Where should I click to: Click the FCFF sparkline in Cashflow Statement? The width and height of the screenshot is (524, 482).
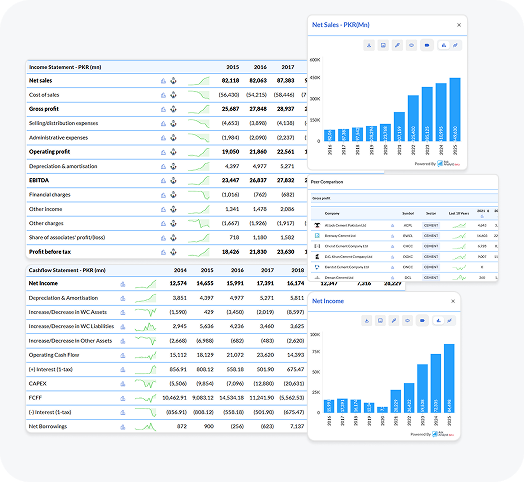[146, 398]
